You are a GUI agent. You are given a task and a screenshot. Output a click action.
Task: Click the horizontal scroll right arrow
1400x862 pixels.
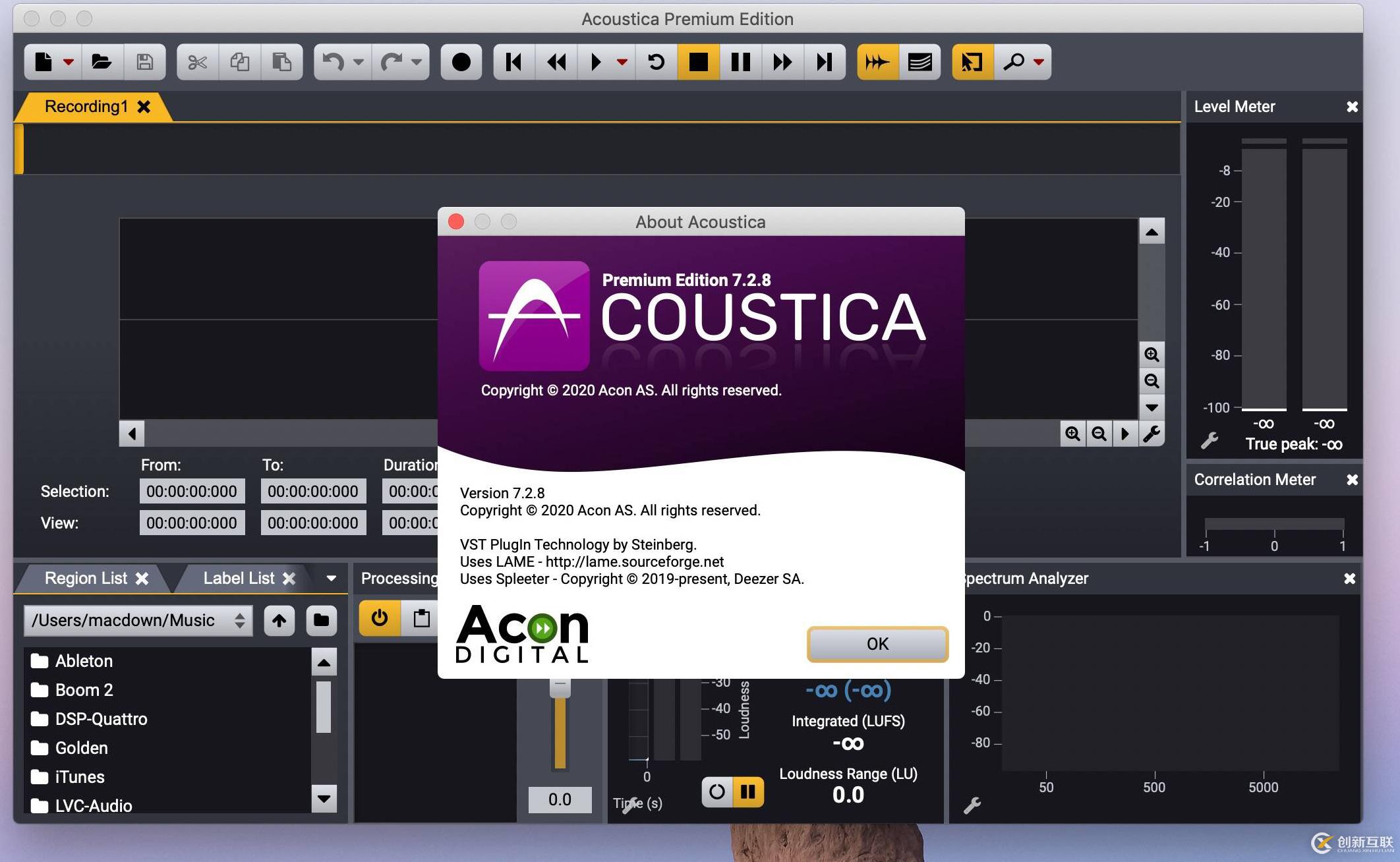pos(1125,434)
